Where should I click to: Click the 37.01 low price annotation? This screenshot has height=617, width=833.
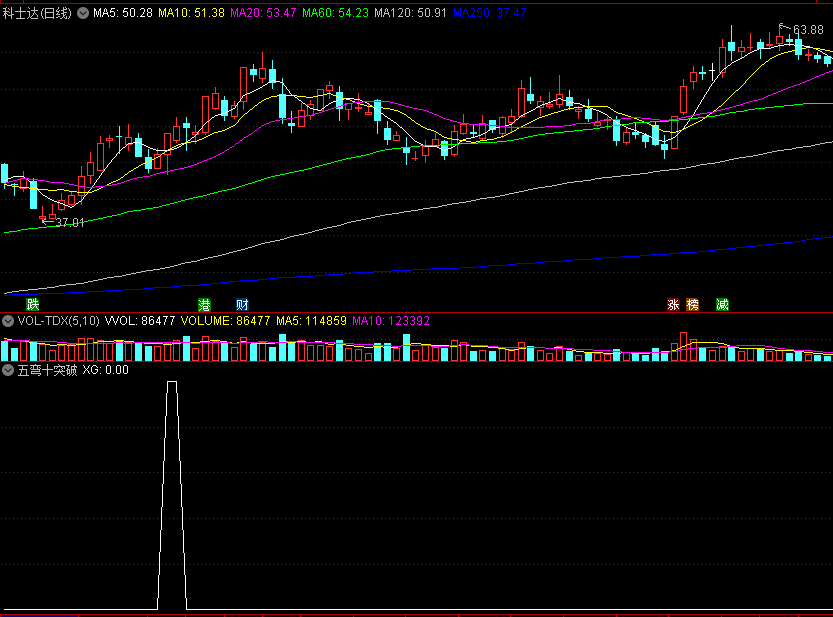[x=70, y=223]
